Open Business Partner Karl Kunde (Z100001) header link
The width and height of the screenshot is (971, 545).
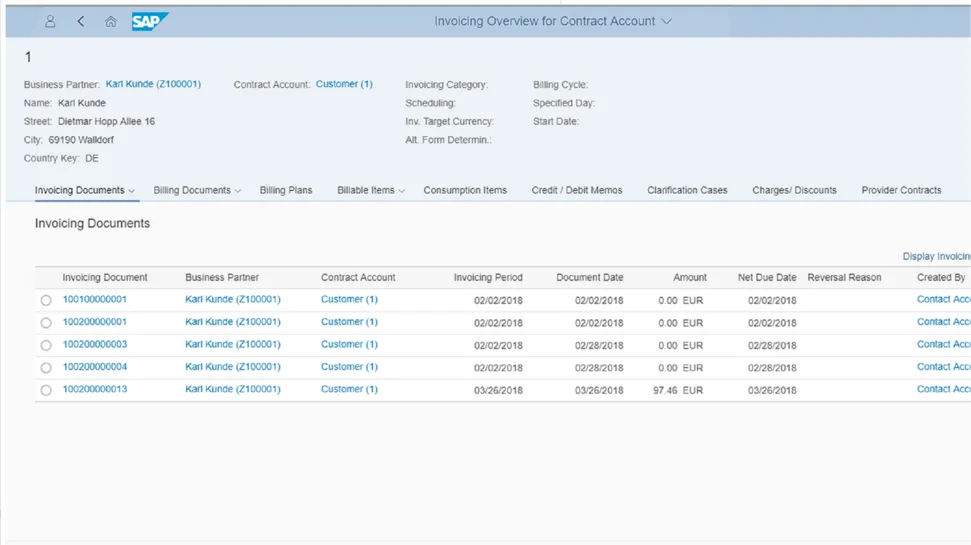(153, 85)
